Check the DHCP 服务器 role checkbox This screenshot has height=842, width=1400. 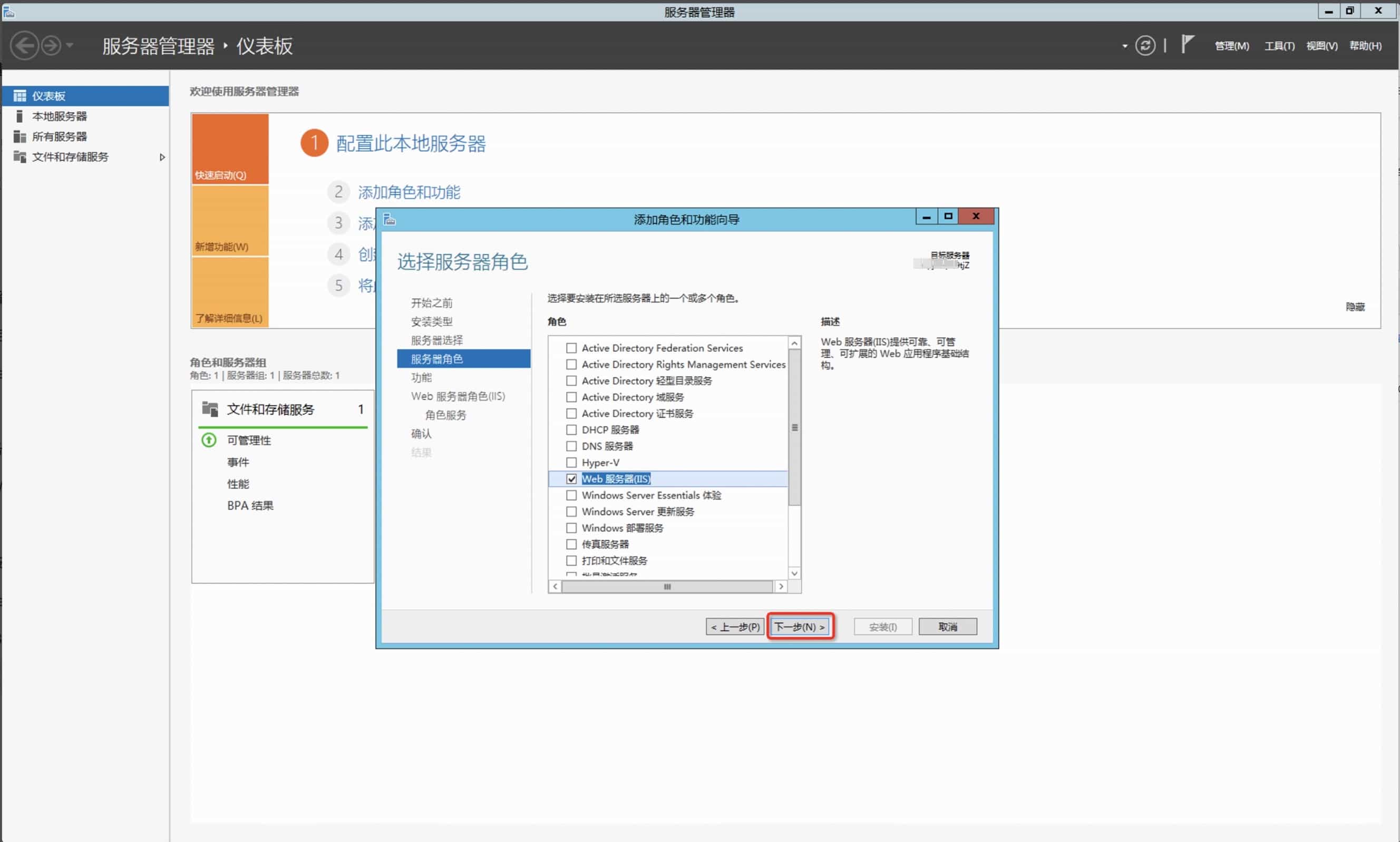[571, 430]
